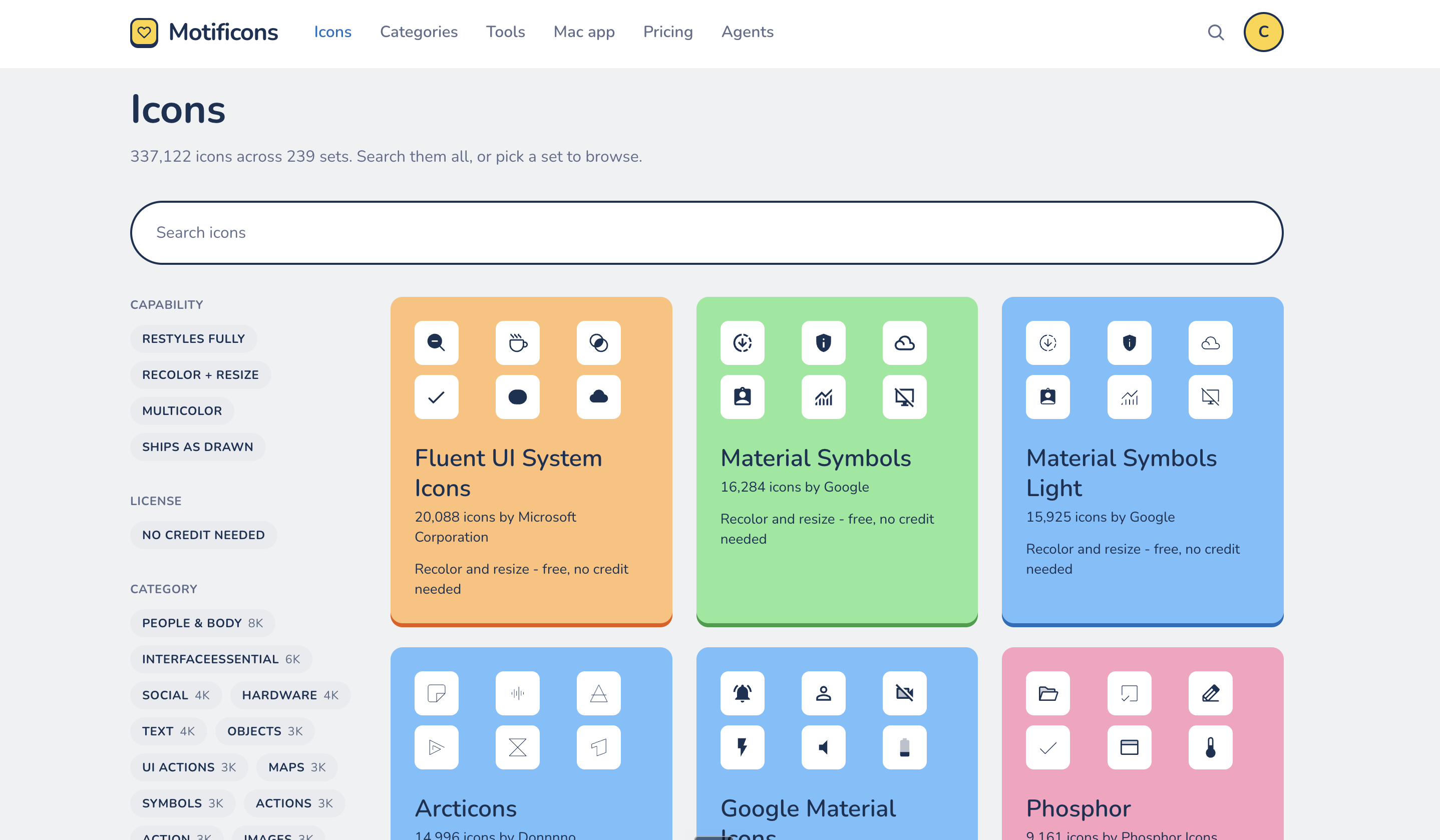This screenshot has height=840, width=1440.
Task: Toggle the Ships As Drawn filter
Action: point(197,447)
